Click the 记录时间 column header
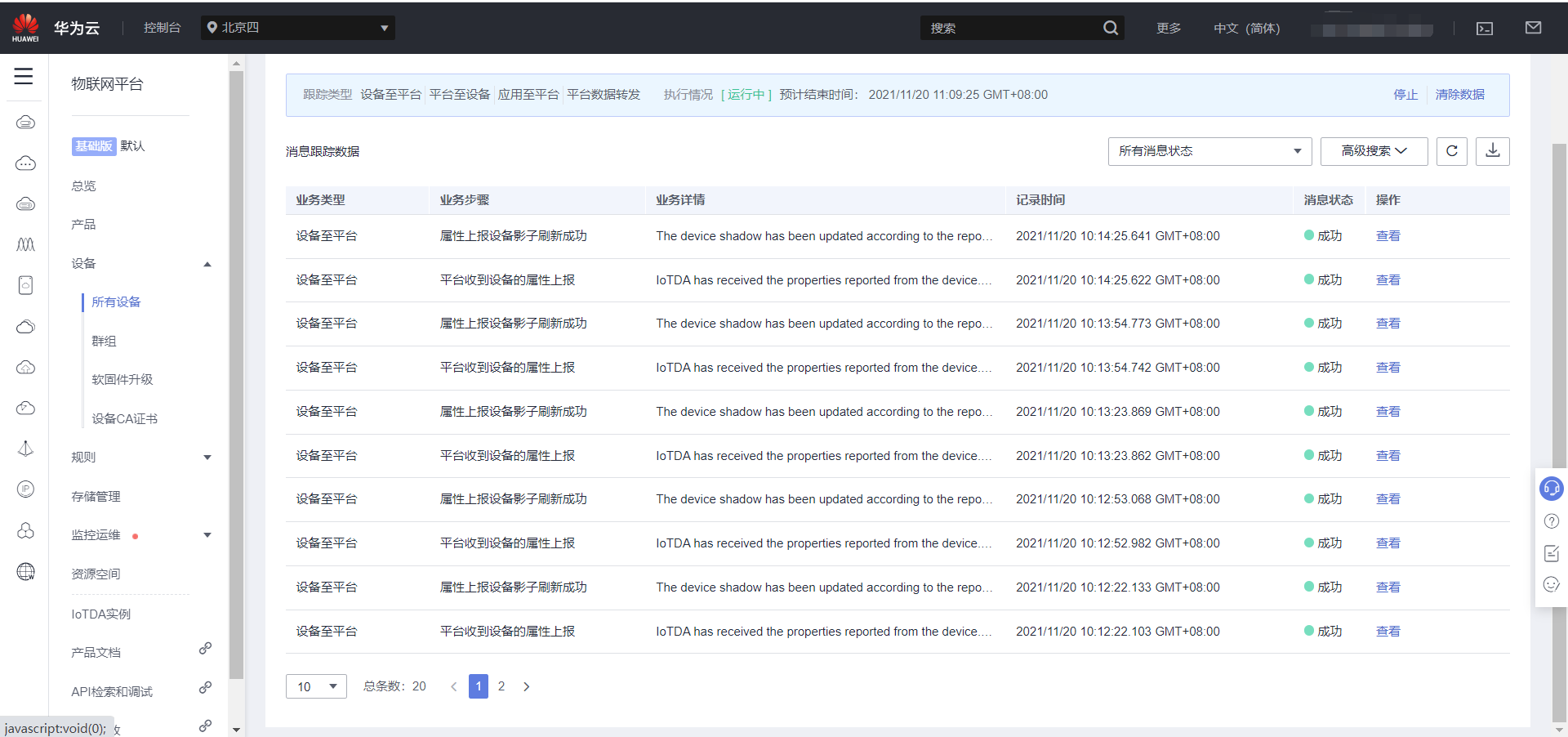 click(x=1040, y=200)
